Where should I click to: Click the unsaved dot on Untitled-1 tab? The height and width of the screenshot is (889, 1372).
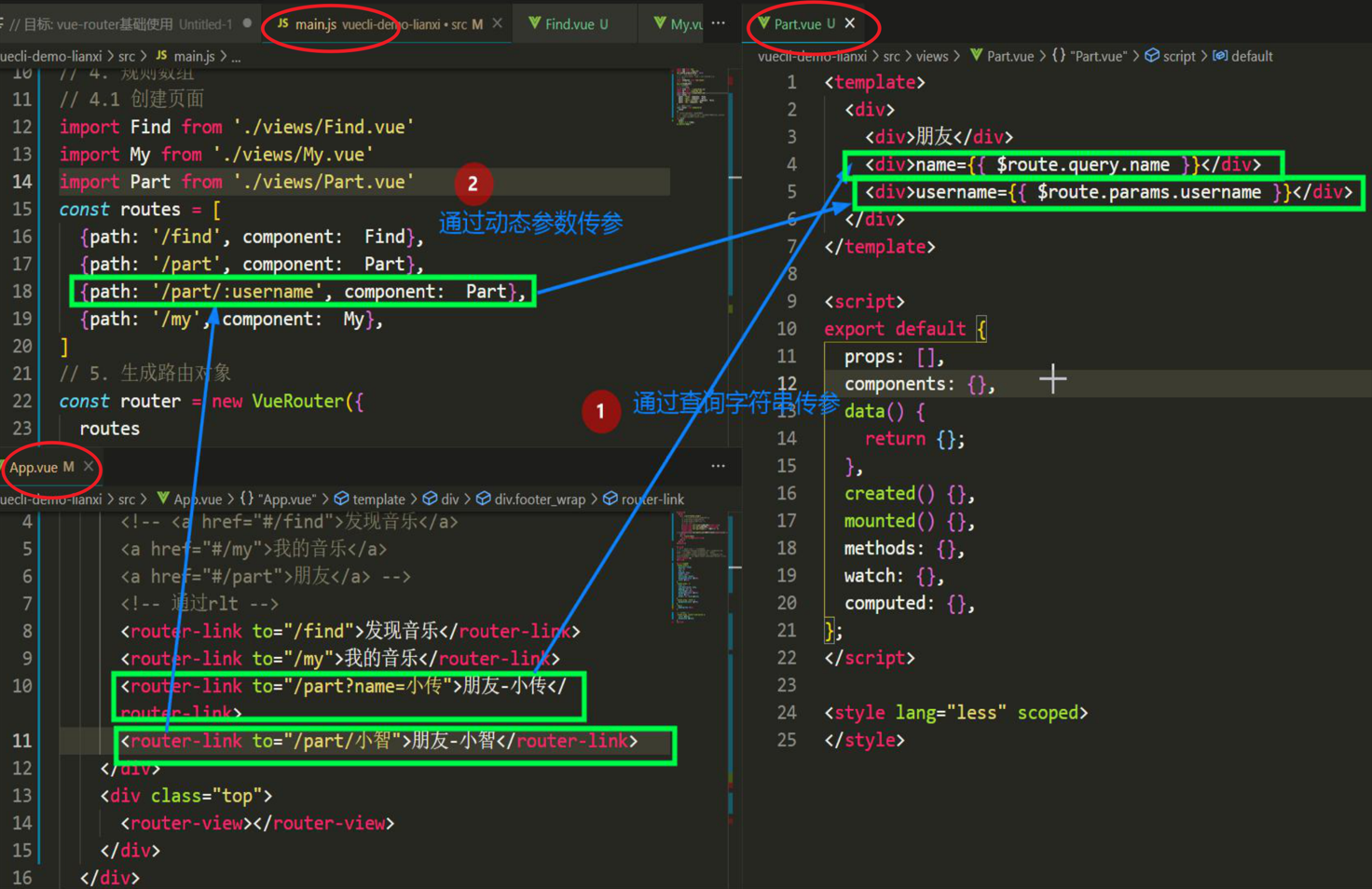click(247, 23)
